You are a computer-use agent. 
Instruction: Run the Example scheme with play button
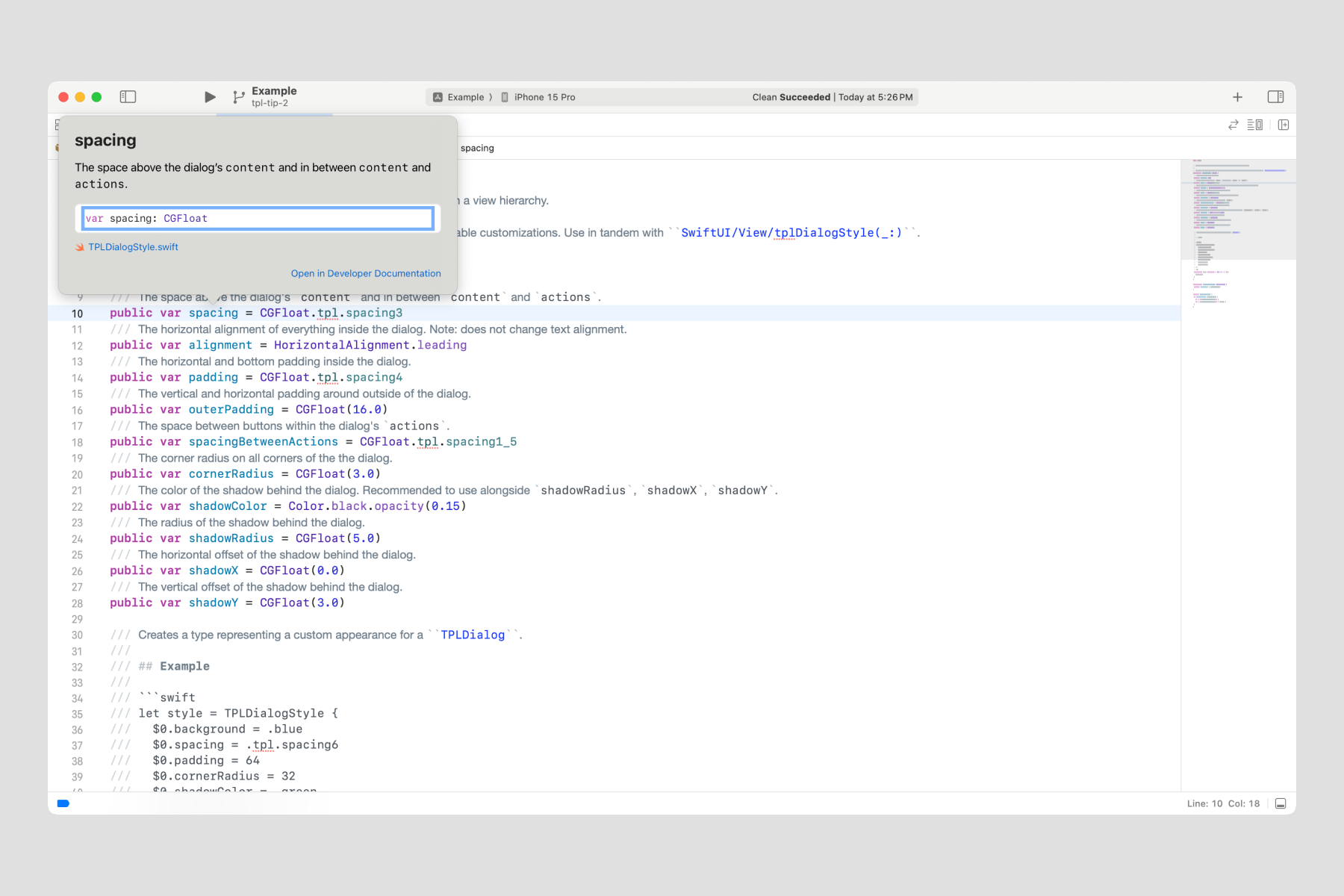pyautogui.click(x=210, y=97)
